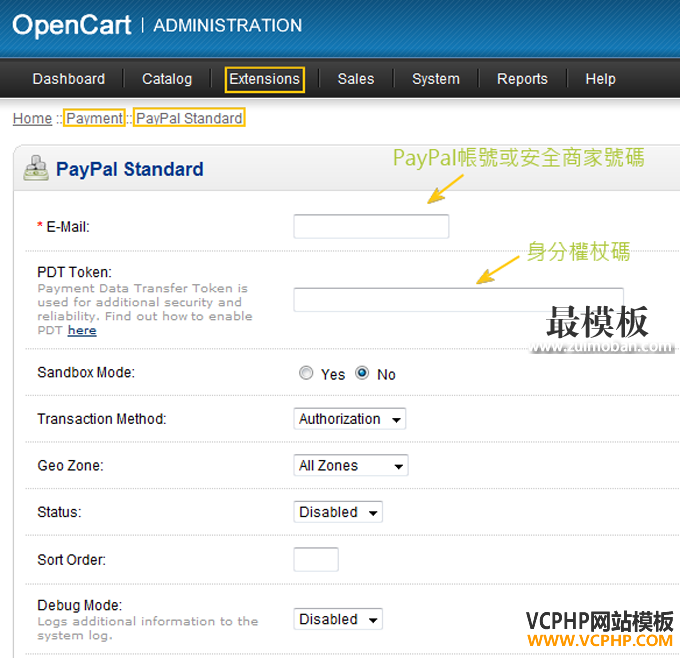Open the Dashboard menu
The width and height of the screenshot is (680, 658).
pos(68,79)
